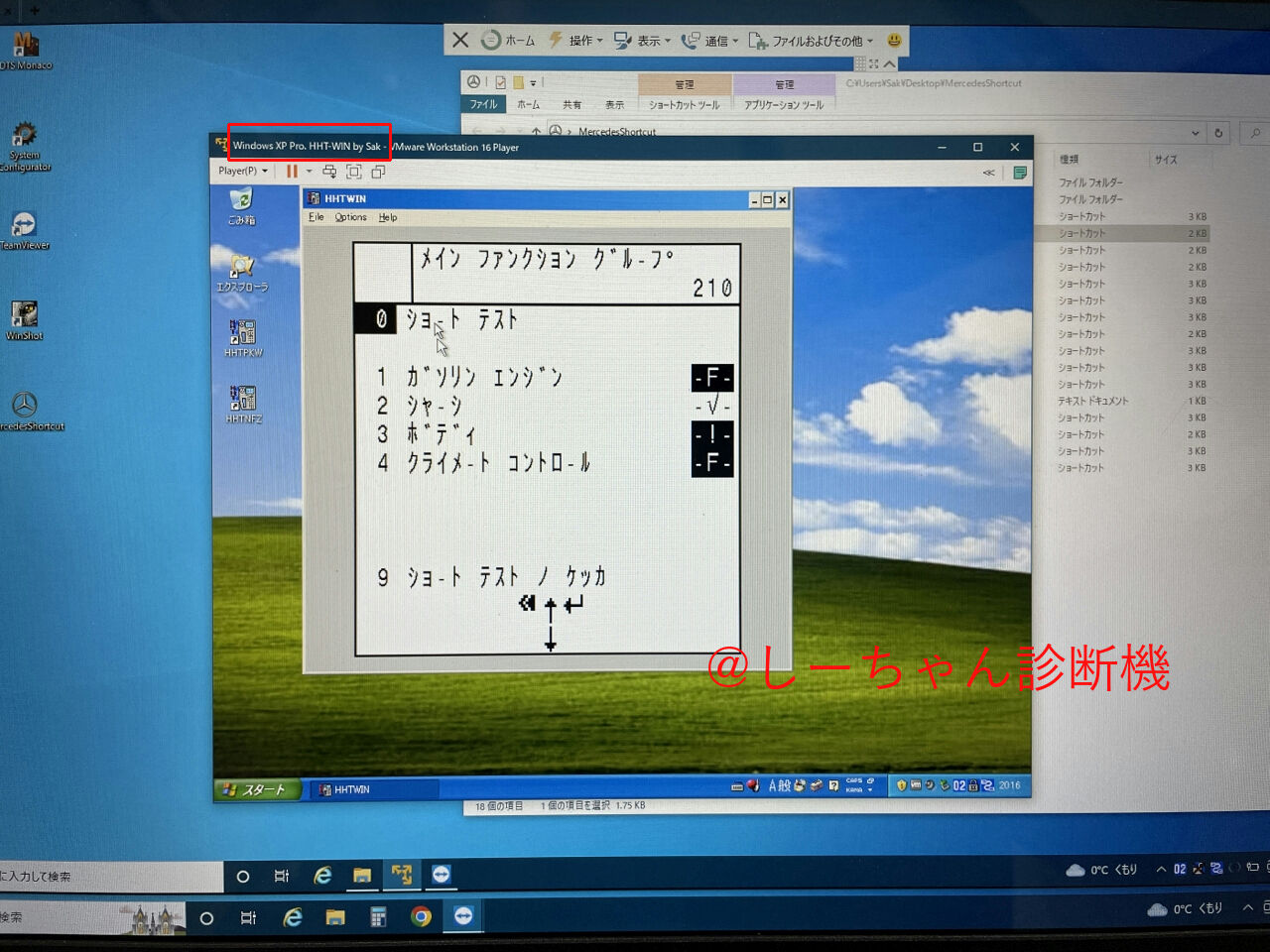Toggle the KANA indicator in the XP language bar
This screenshot has width=1270, height=952.
(x=853, y=787)
